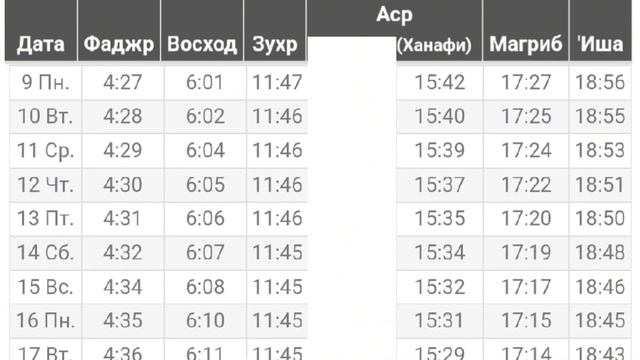Click the 10 Вт. date cell
640x360 pixels.
click(46, 116)
